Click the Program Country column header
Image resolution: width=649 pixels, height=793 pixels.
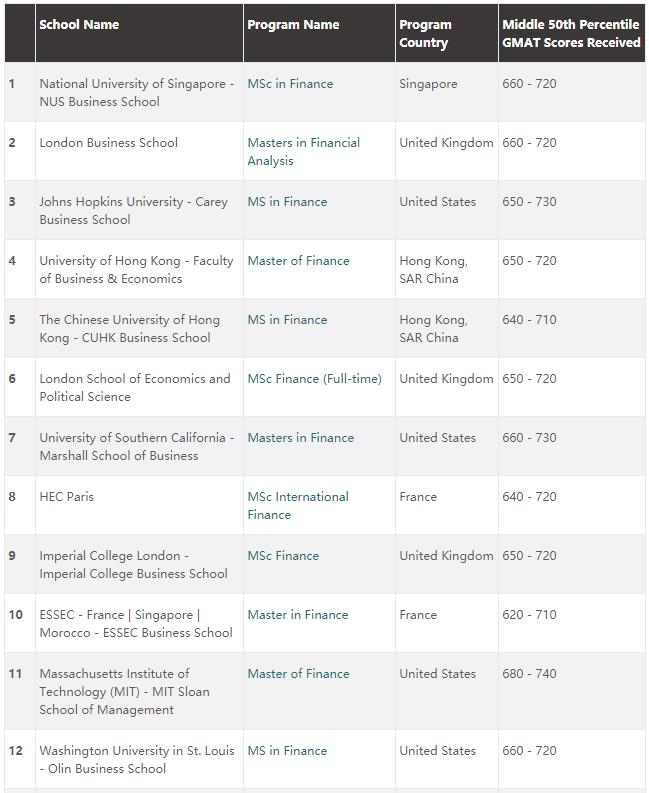pos(425,34)
